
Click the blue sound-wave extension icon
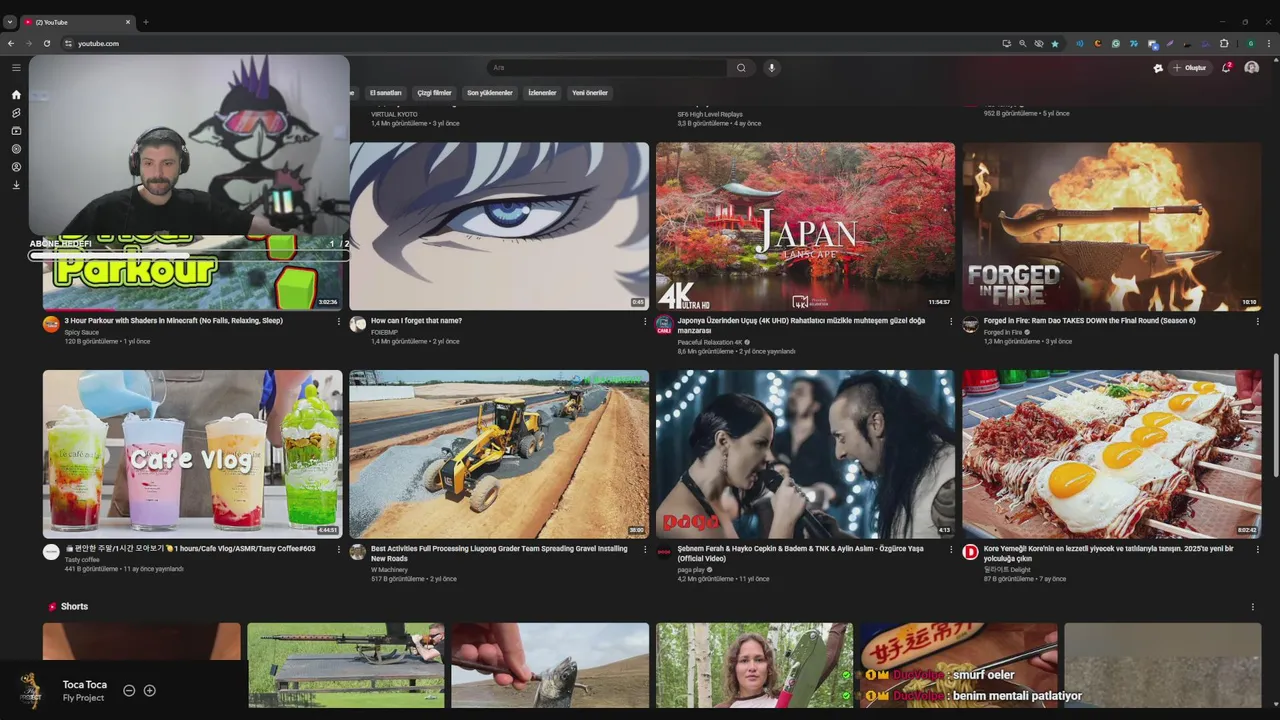pyautogui.click(x=1080, y=44)
